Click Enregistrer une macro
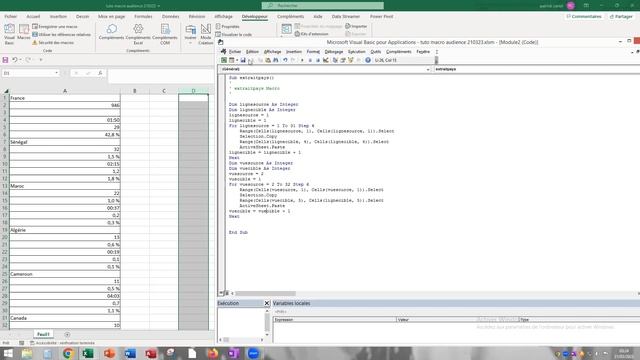The height and width of the screenshot is (360, 640). click(x=55, y=27)
